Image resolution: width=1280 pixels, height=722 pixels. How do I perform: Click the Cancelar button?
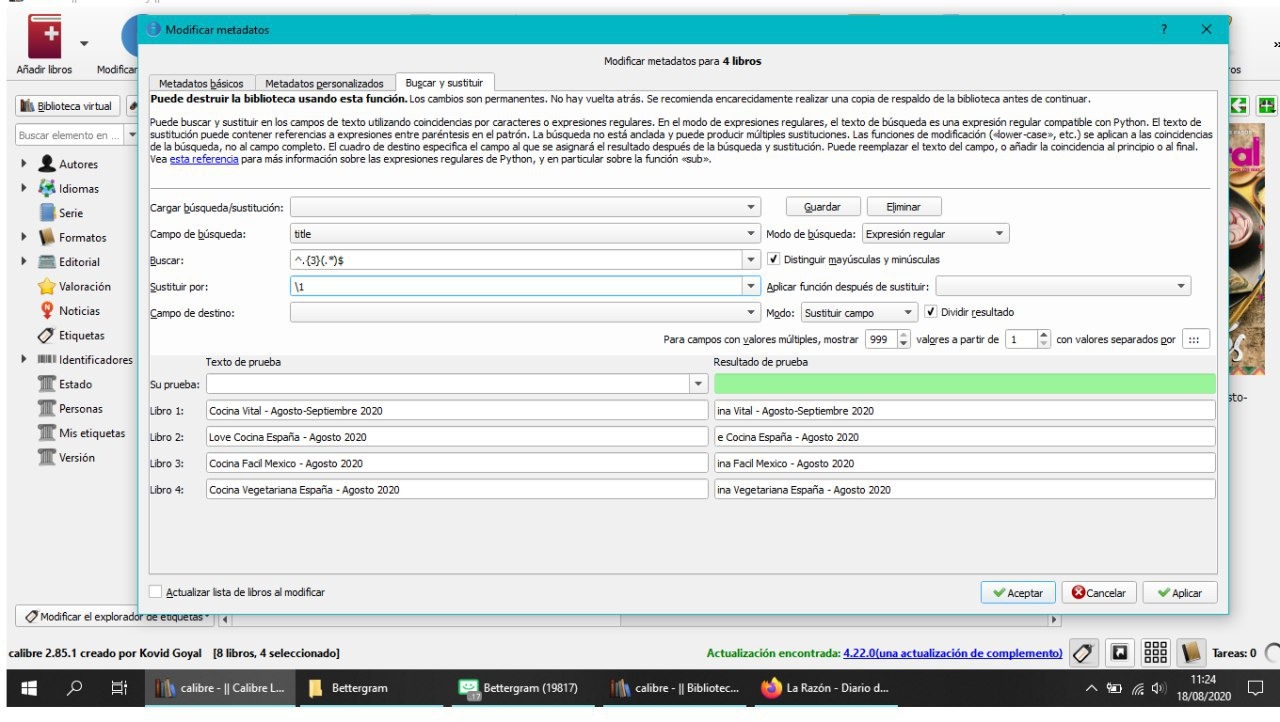click(1099, 592)
